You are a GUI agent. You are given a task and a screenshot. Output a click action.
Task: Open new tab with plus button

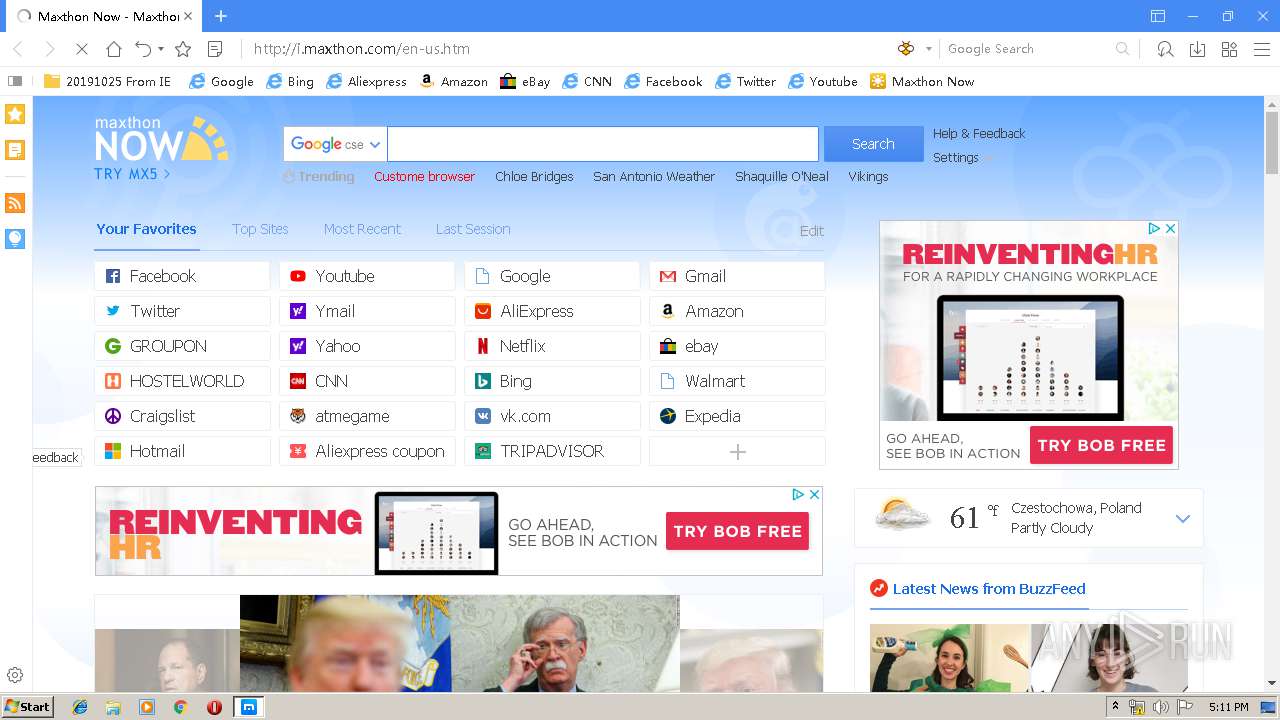[221, 16]
